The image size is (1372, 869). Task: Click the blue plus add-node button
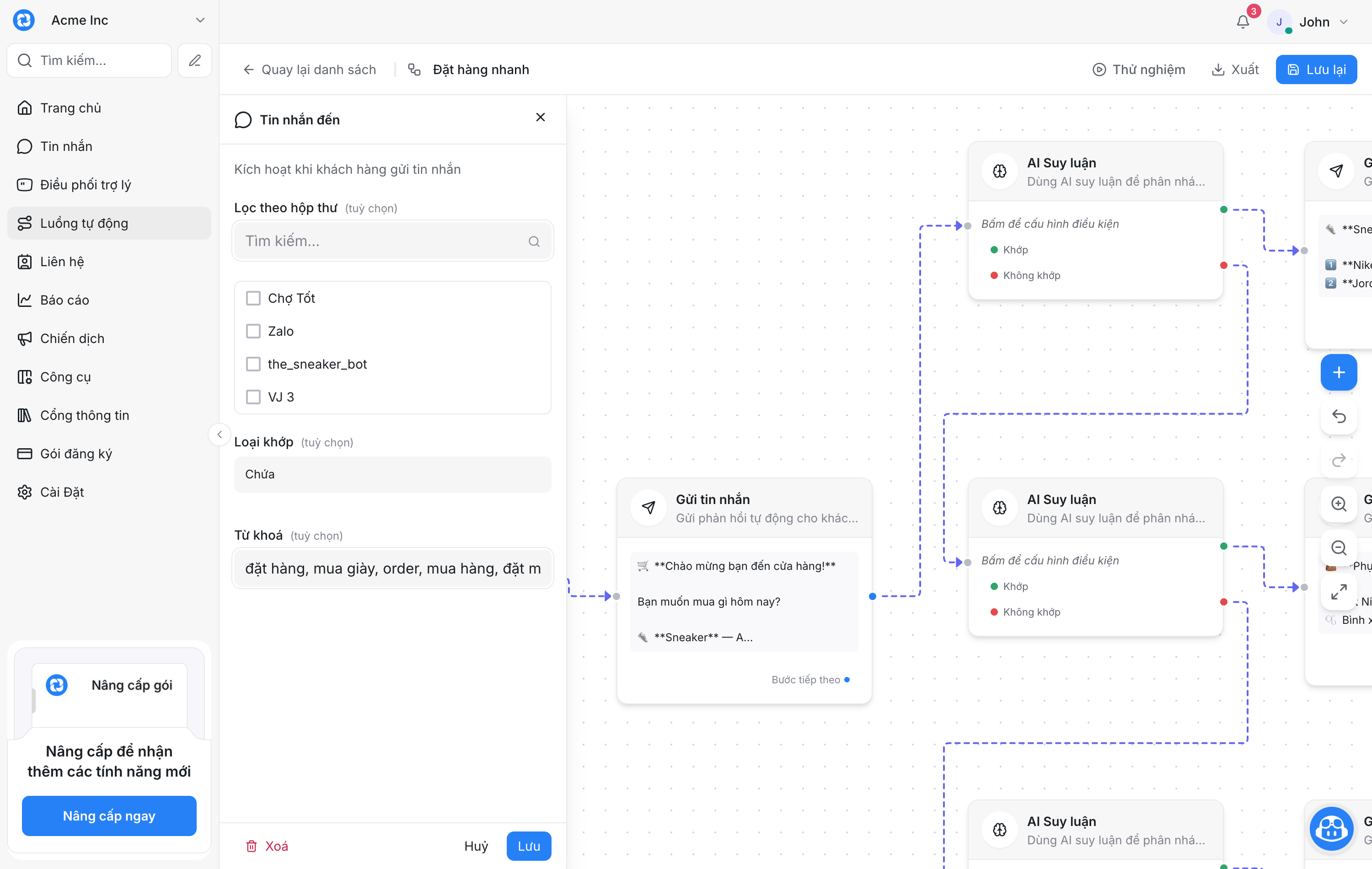1338,373
